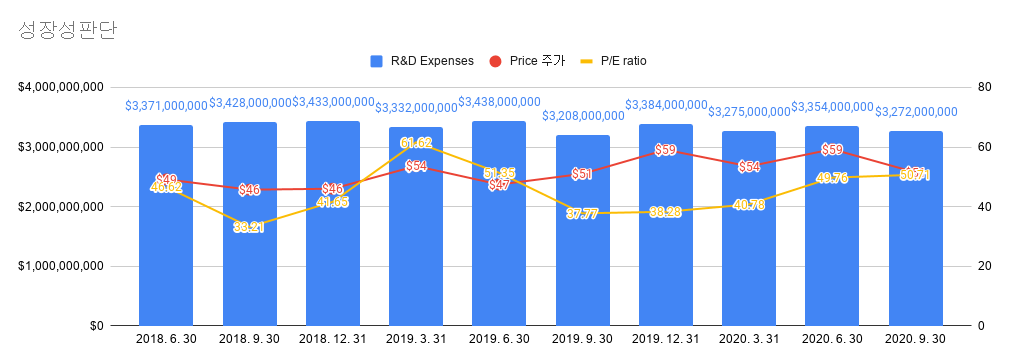Click the $3,428,000,000 data label

250,103
